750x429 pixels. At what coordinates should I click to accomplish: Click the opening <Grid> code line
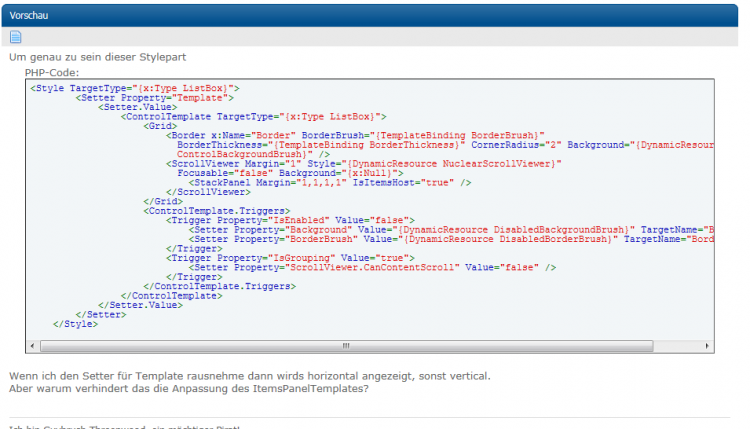point(160,126)
